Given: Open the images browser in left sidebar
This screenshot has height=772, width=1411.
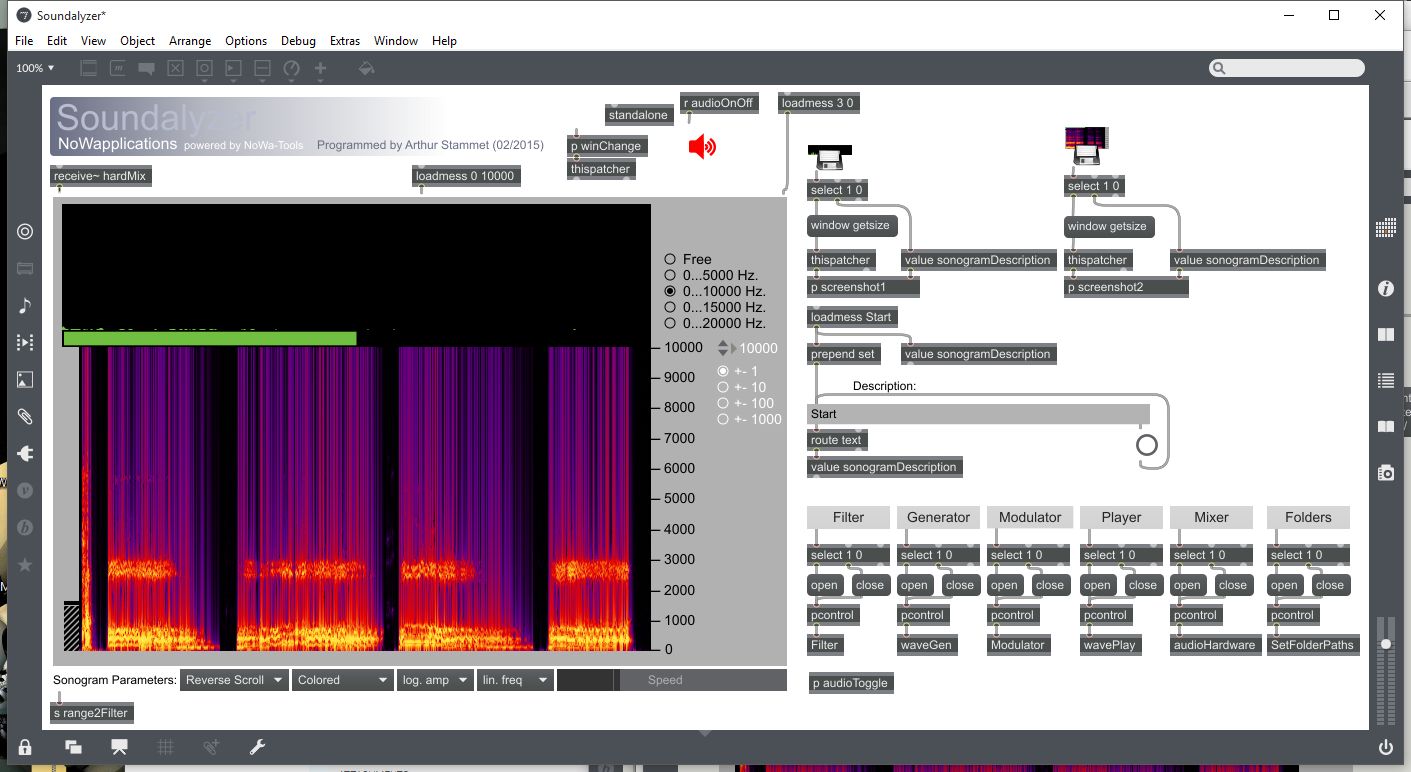Looking at the screenshot, I should 25,379.
